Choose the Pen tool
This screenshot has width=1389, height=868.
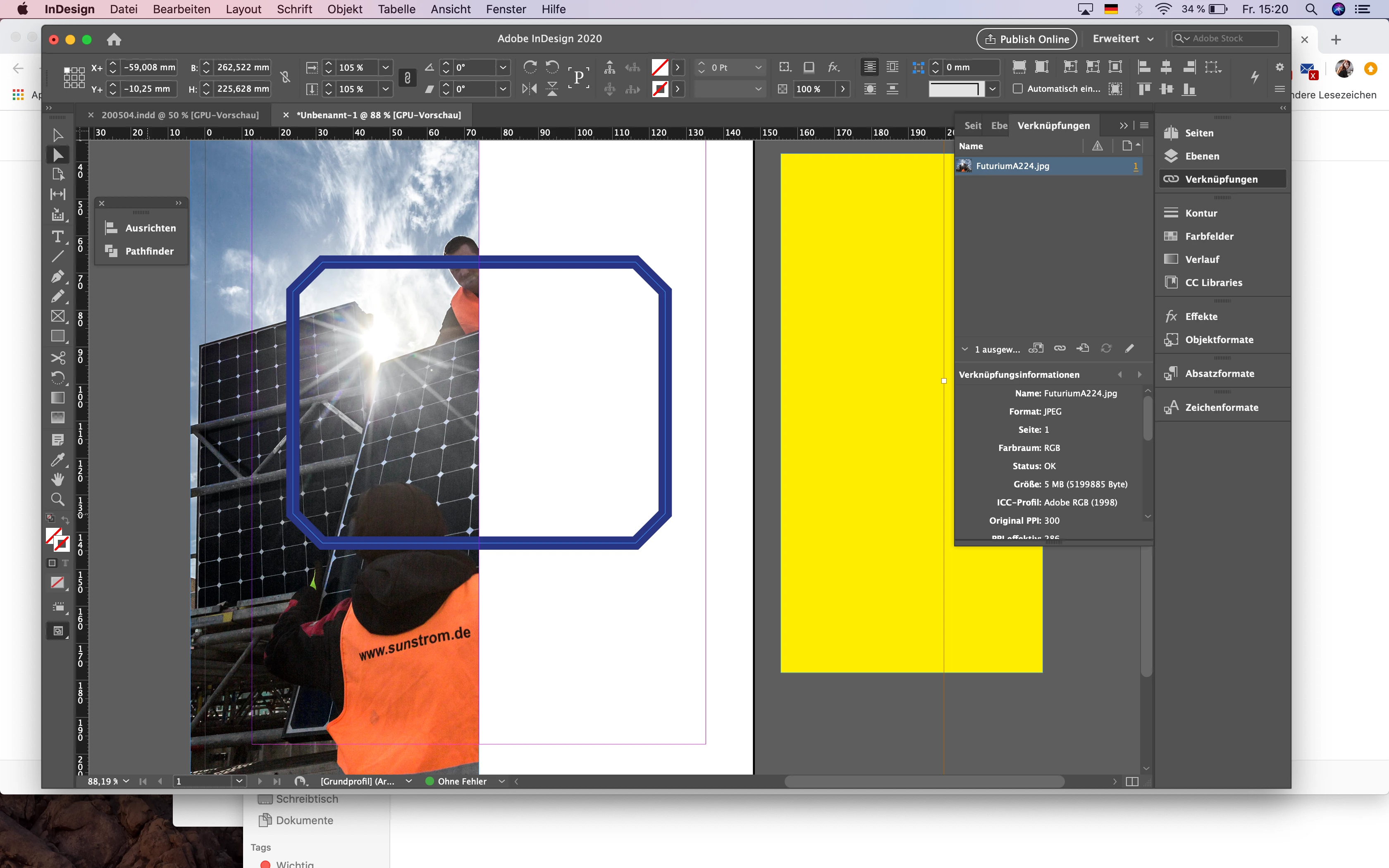point(57,277)
